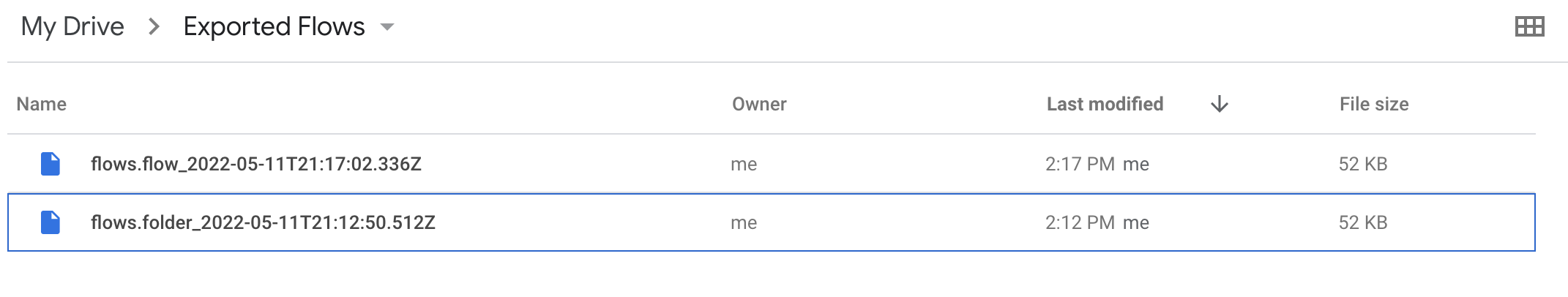
Task: Switch to grid layout view
Action: (1528, 27)
